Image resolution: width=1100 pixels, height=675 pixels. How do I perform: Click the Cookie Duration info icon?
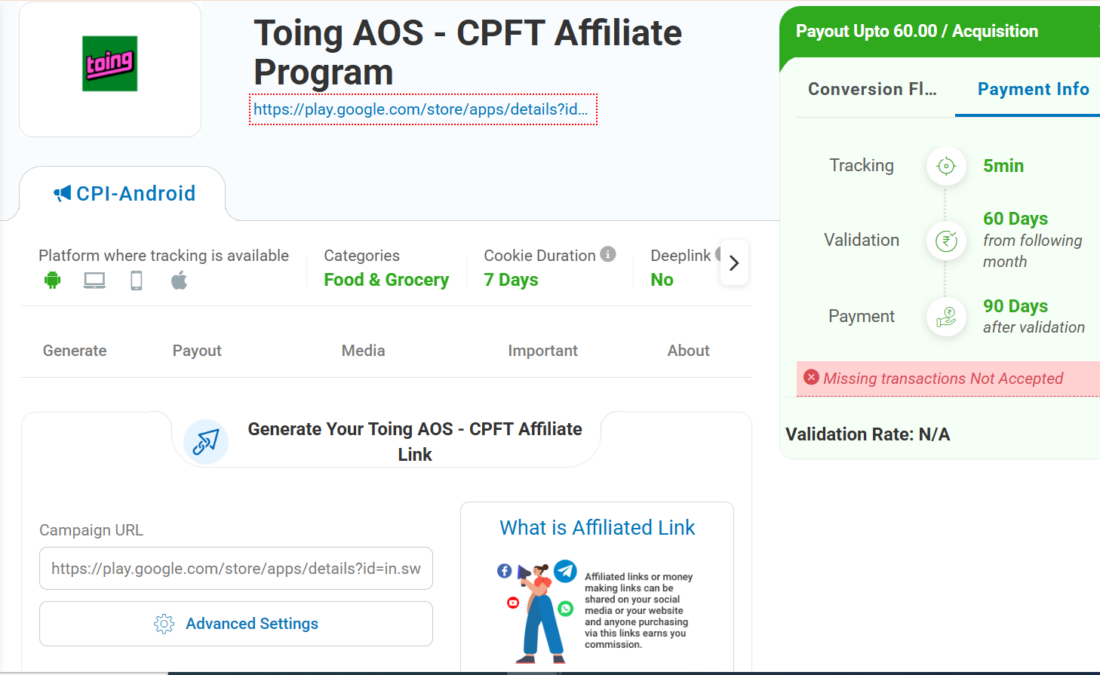pyautogui.click(x=608, y=255)
